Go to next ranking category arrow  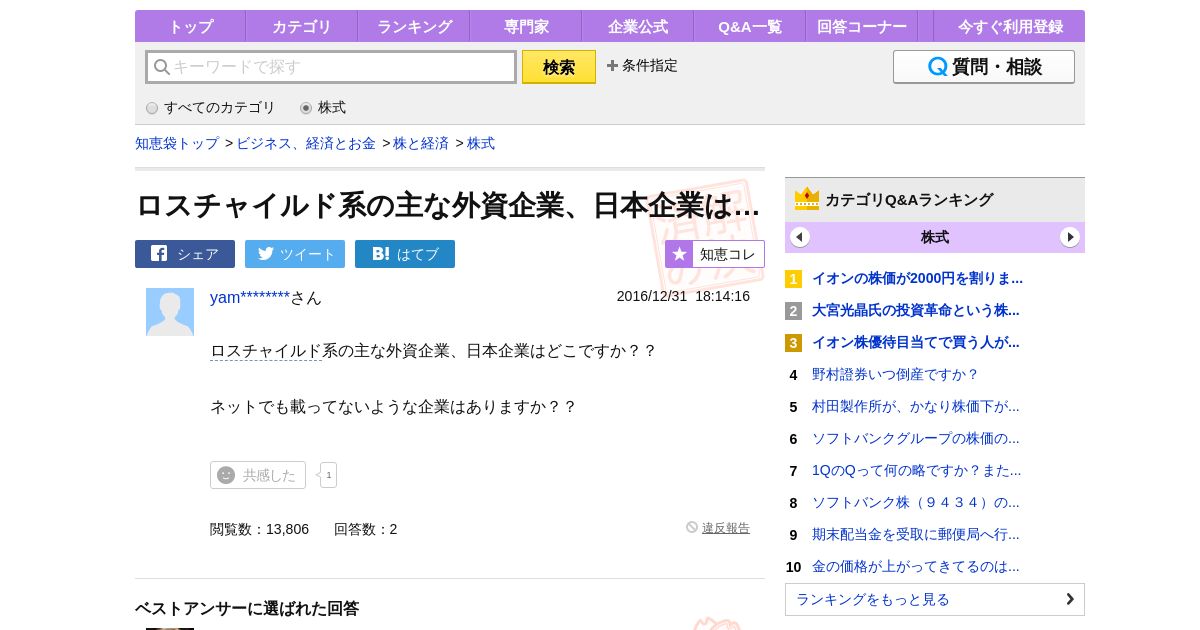pyautogui.click(x=1070, y=237)
